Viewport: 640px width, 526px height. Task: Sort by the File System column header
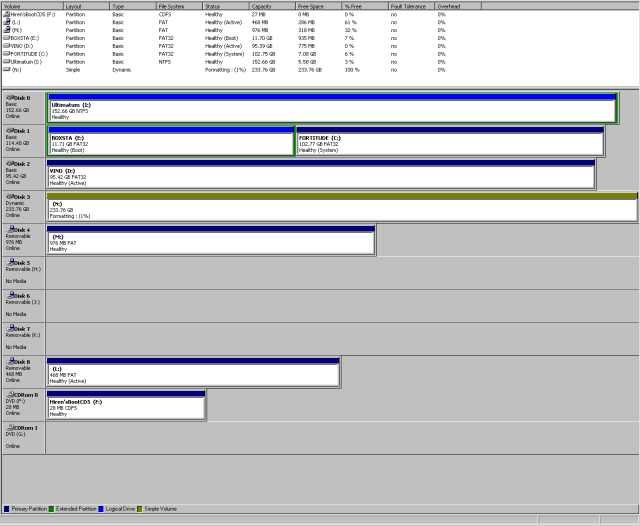point(179,6)
